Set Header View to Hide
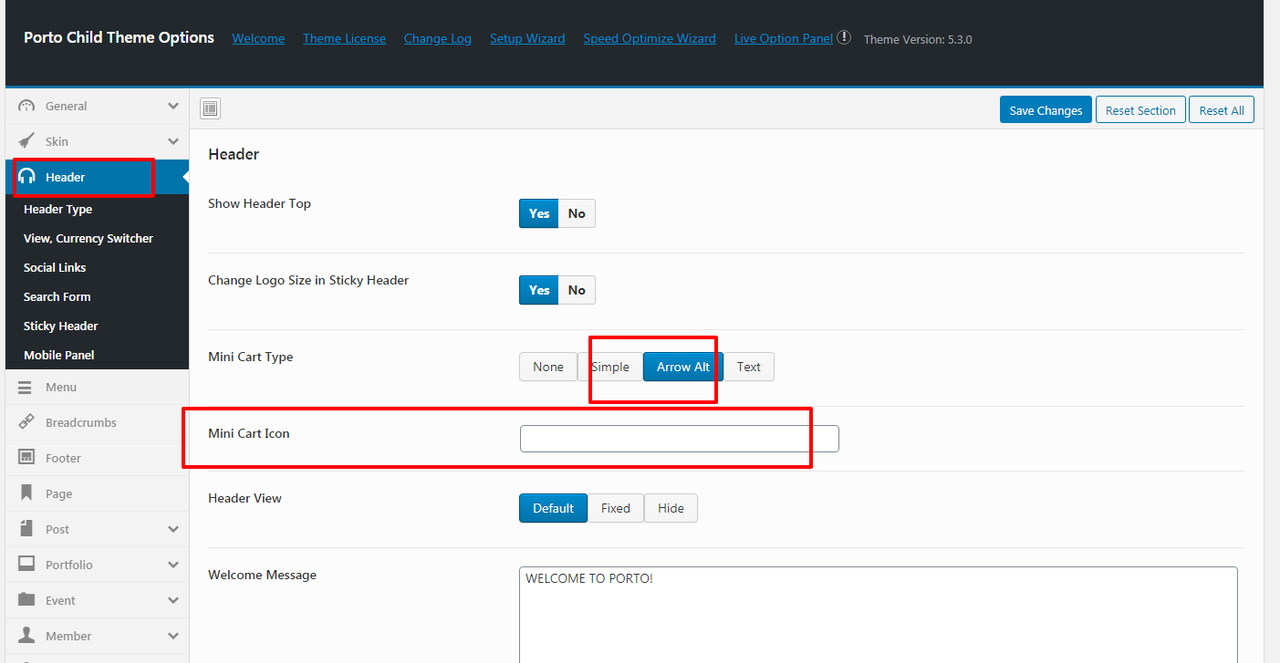This screenshot has height=663, width=1280. click(x=671, y=508)
